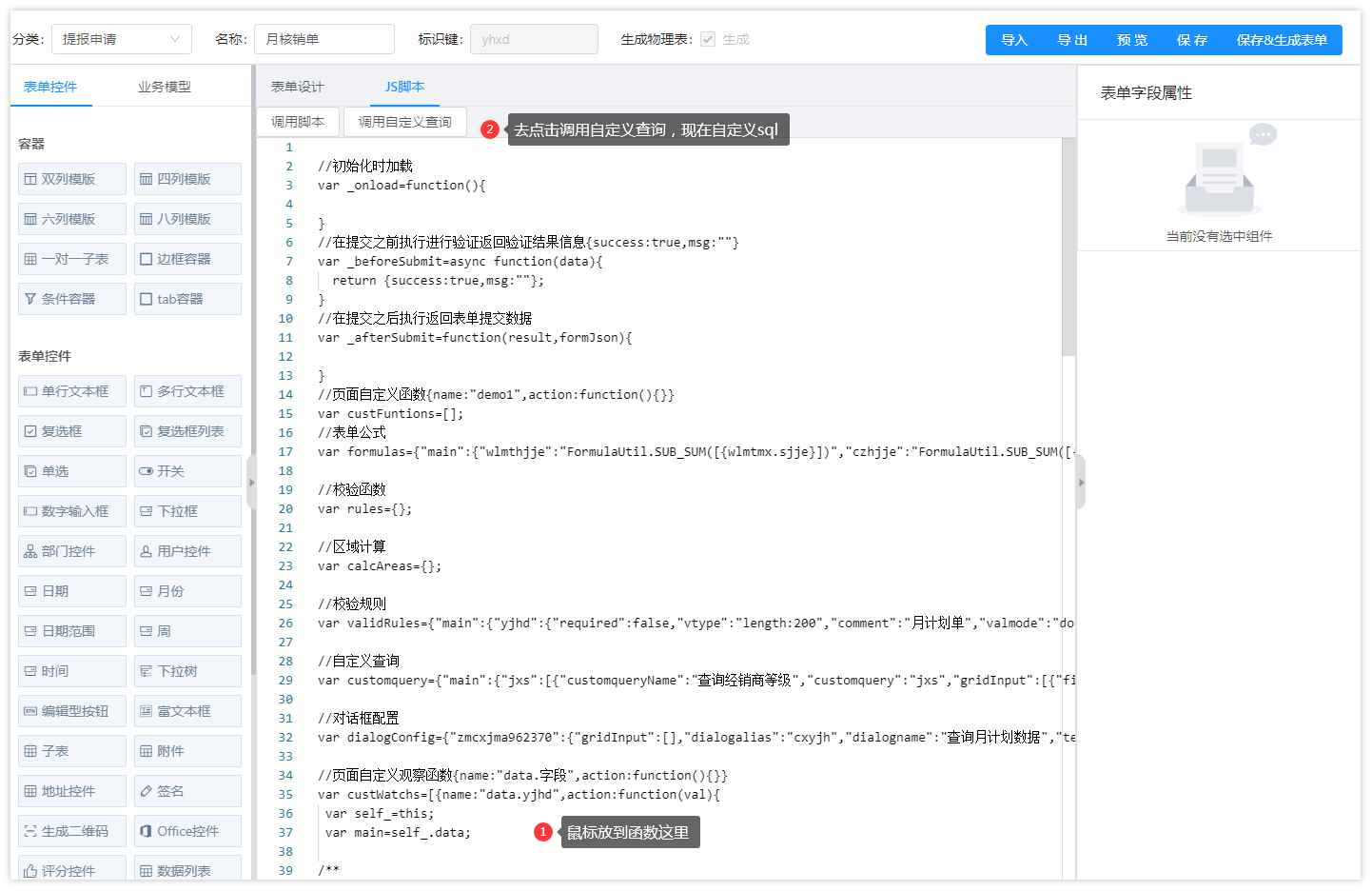Select the 用户控件 person icon
Viewport: 1372px width, 891px height.
pyautogui.click(x=147, y=551)
